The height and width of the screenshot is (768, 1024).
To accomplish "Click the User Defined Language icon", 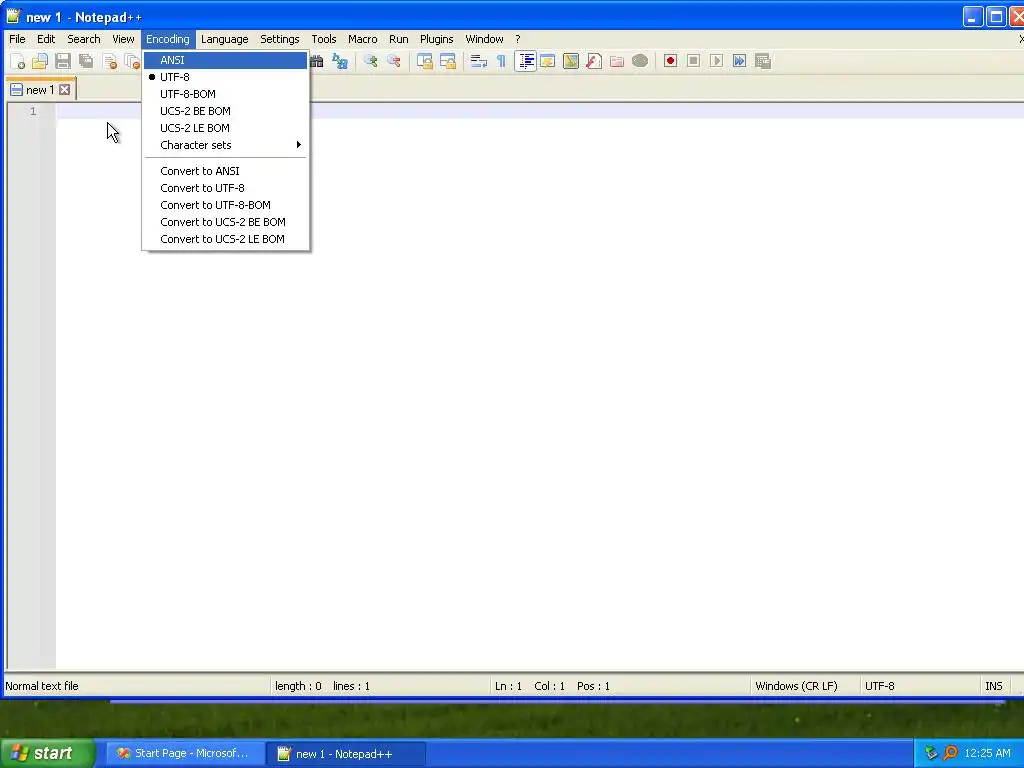I will coord(547,61).
